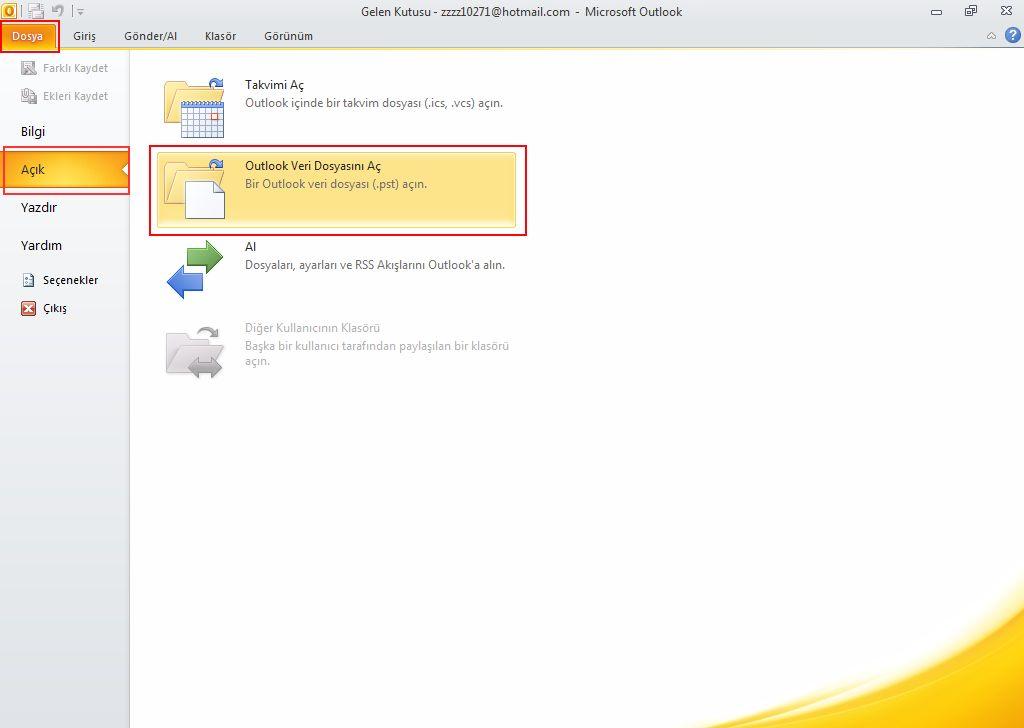Restore down the Outlook window

[970, 11]
